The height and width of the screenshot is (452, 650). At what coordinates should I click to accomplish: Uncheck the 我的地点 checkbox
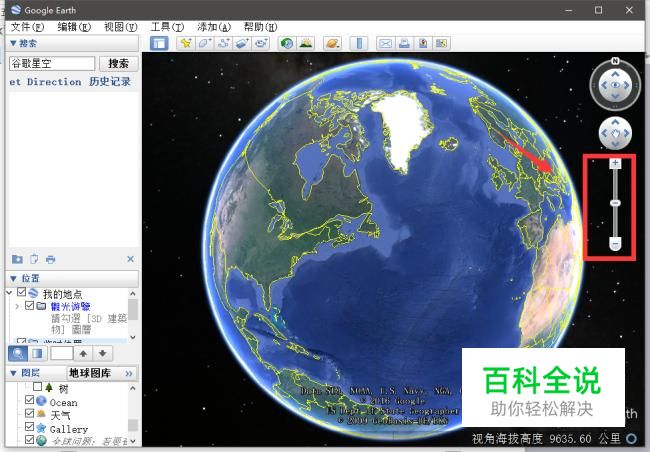click(22, 292)
